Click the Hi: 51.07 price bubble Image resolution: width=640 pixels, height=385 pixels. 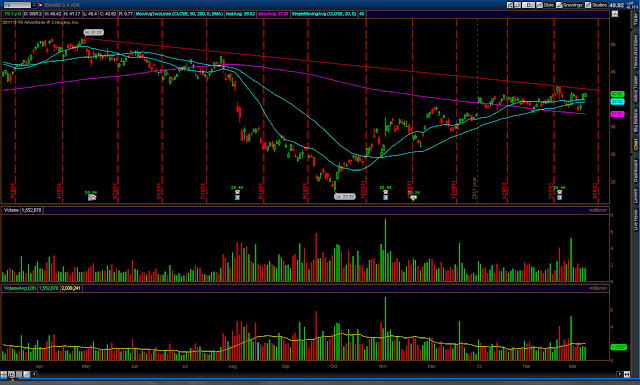(93, 32)
